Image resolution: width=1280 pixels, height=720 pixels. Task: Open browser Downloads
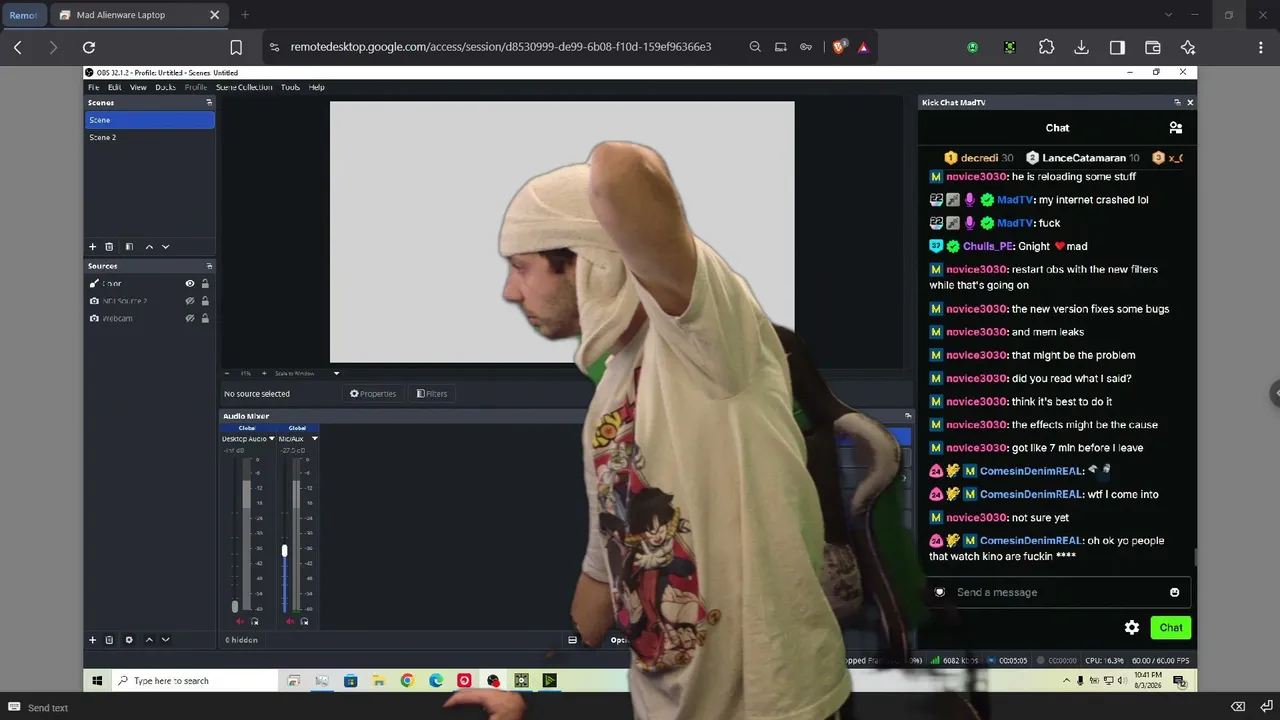click(x=1082, y=47)
